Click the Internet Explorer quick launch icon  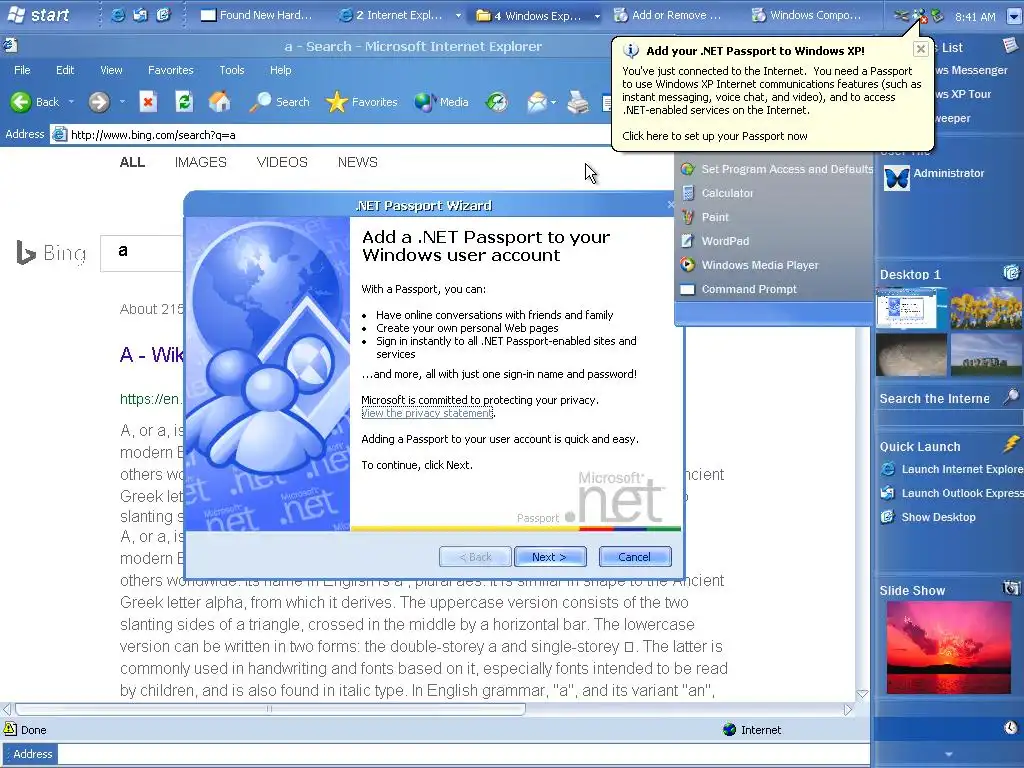[118, 15]
